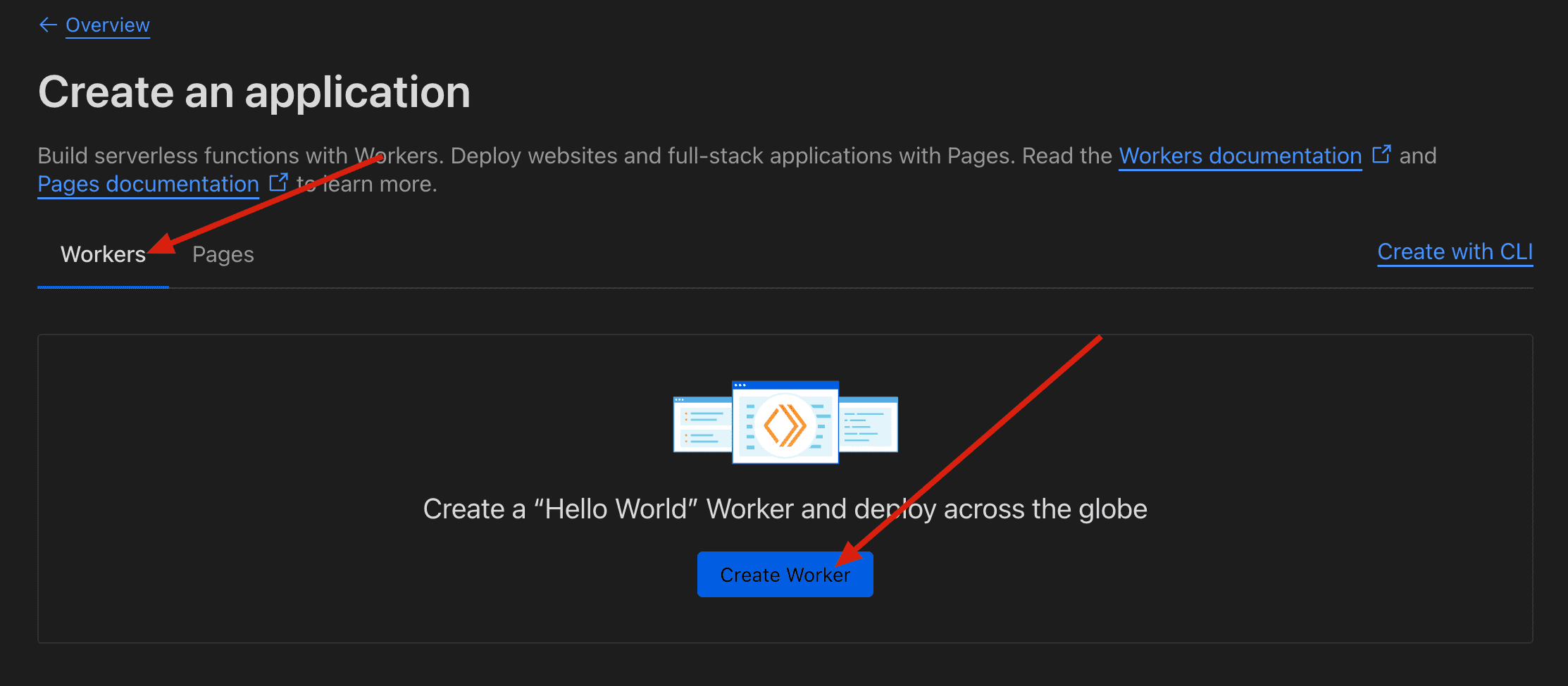Screen dimensions: 1568x686
Task: Open the Pages documentation link
Action: [x=148, y=184]
